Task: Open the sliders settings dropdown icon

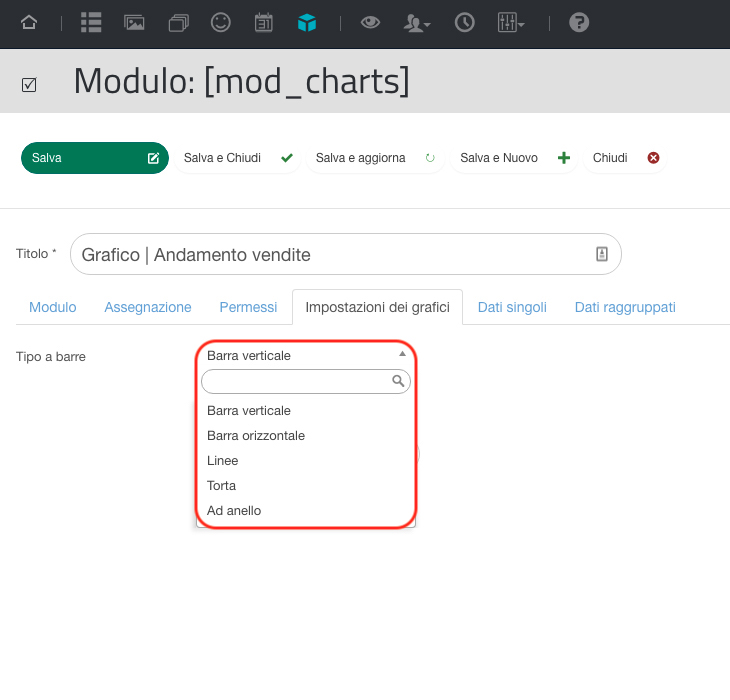Action: tap(511, 22)
